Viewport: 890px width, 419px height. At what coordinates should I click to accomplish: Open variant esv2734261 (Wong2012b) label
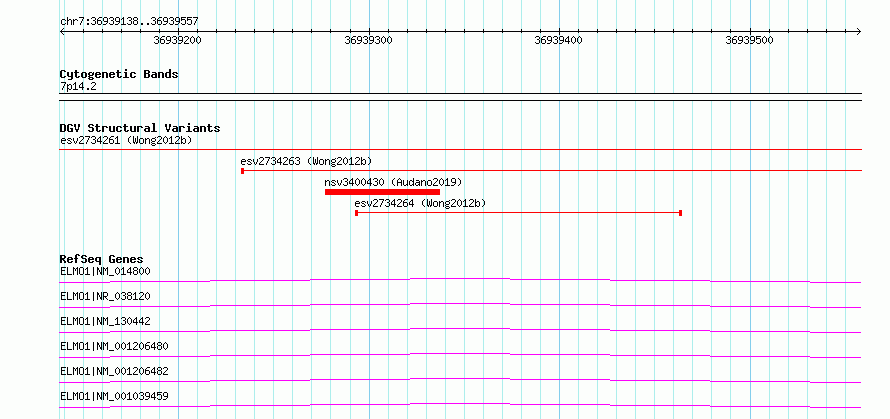pos(126,140)
